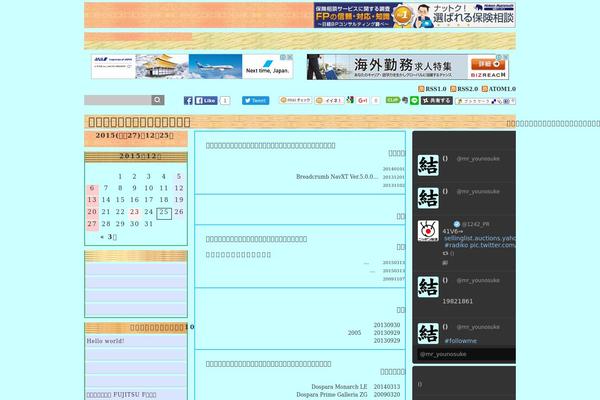600x400 pixels.
Task: Open the 海外勤務 BIZREACH banner ad
Action: pyautogui.click(x=408, y=67)
